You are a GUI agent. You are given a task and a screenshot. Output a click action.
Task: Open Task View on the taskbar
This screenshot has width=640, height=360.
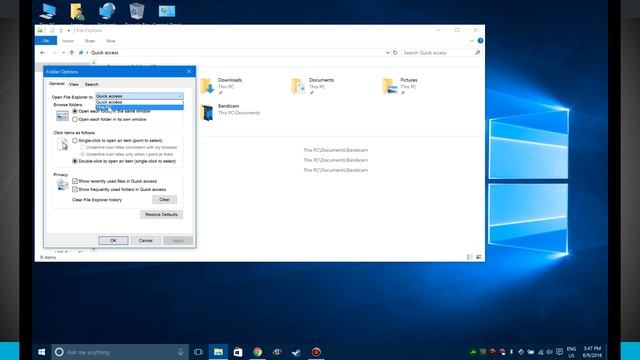[198, 352]
